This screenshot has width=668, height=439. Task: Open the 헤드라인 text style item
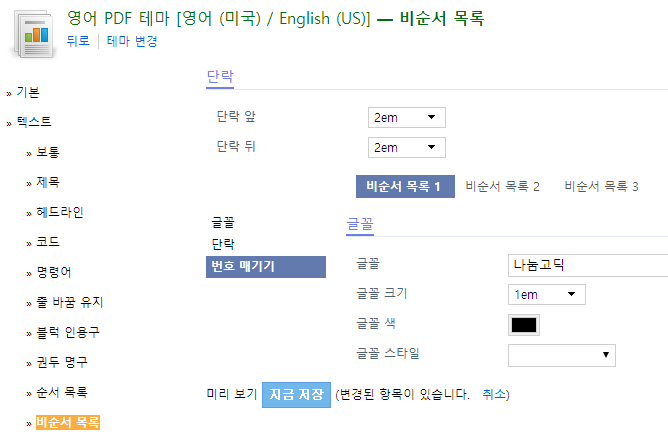(x=60, y=212)
